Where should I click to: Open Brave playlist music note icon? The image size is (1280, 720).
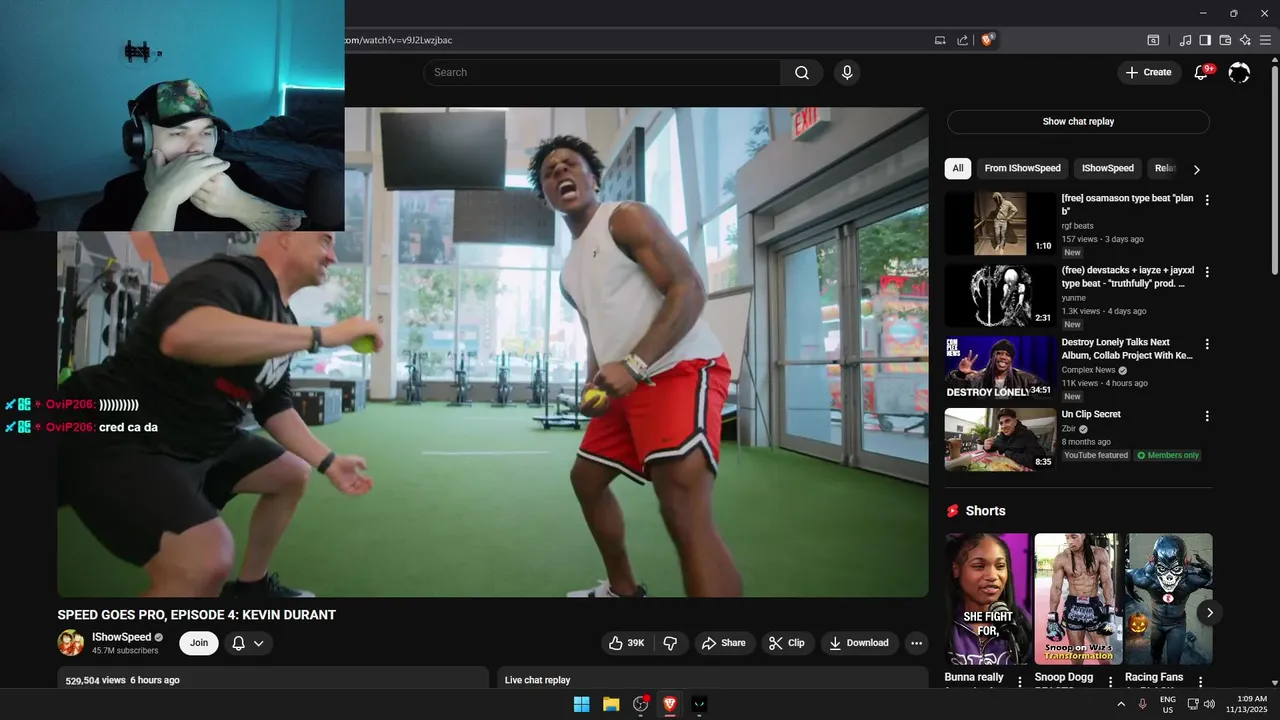pyautogui.click(x=1185, y=40)
